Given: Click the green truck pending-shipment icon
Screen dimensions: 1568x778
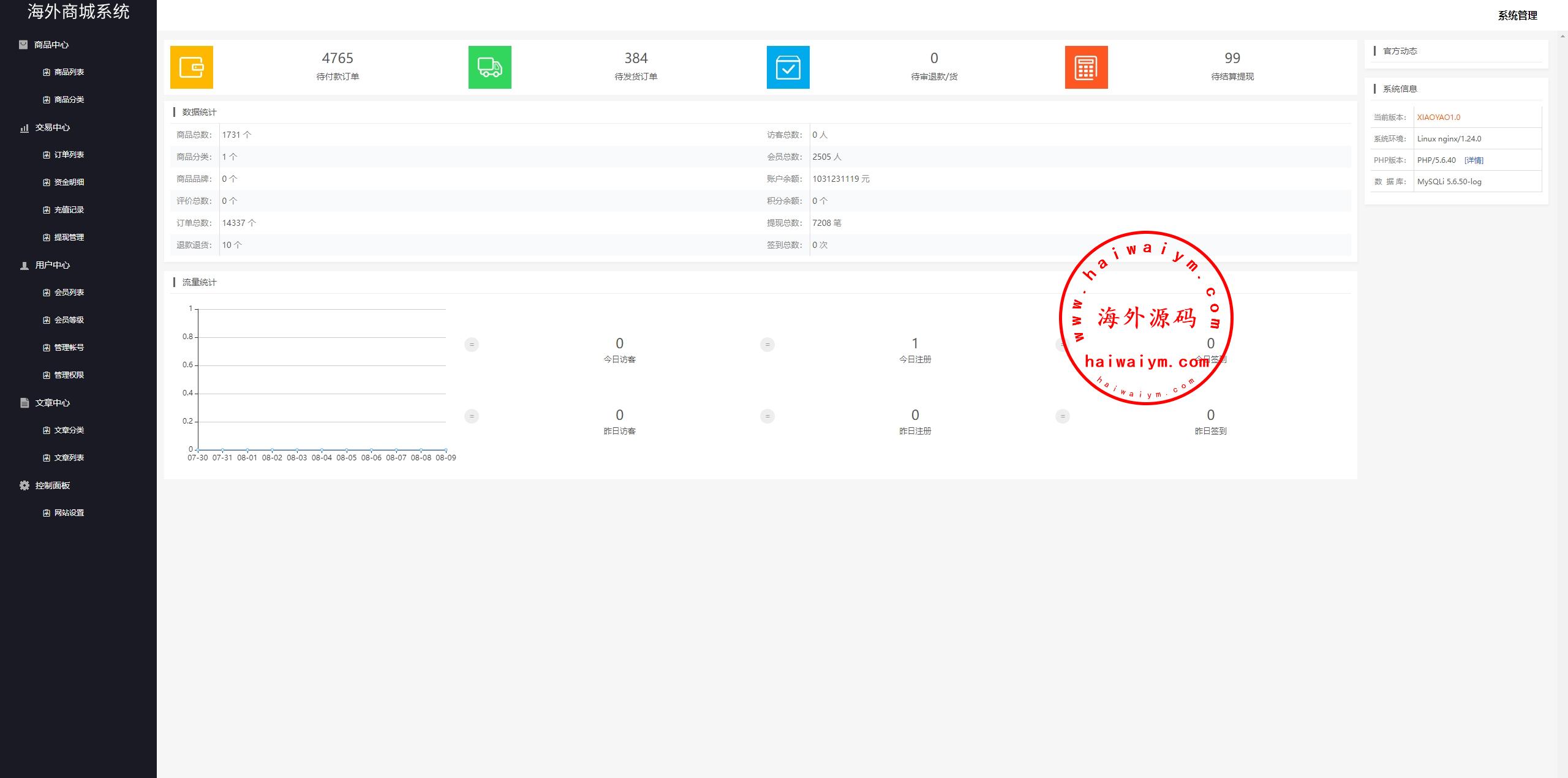Looking at the screenshot, I should pos(489,67).
